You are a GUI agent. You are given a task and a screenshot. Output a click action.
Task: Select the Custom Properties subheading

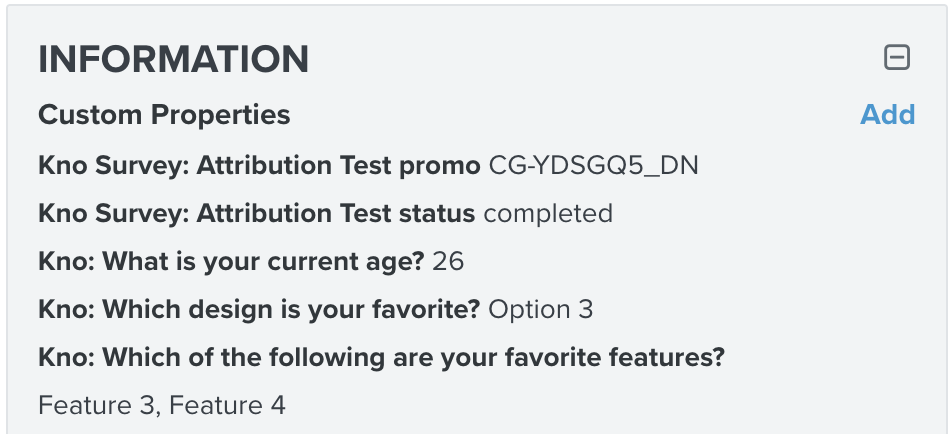click(164, 115)
